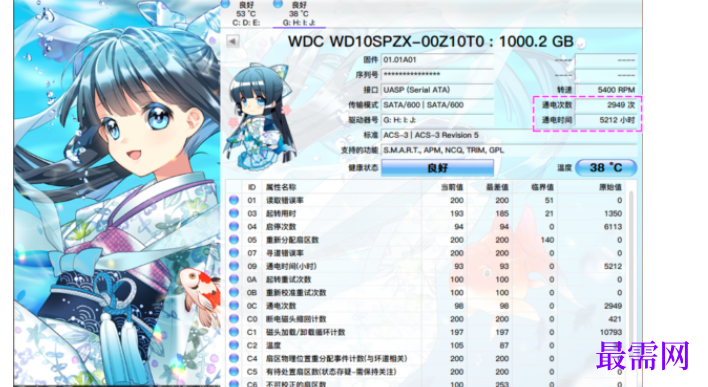Click status orb for attribute C1 磁头加载/卸载循环计数
The height and width of the screenshot is (387, 708).
point(234,332)
